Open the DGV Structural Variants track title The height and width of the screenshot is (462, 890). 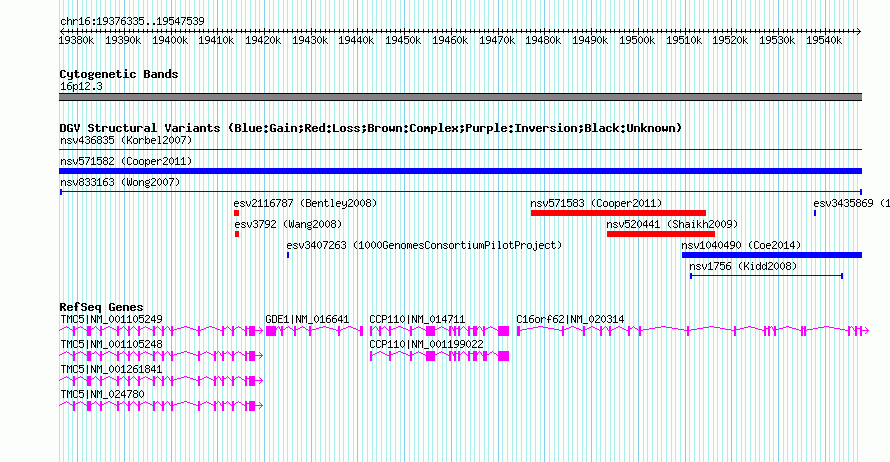tap(370, 128)
